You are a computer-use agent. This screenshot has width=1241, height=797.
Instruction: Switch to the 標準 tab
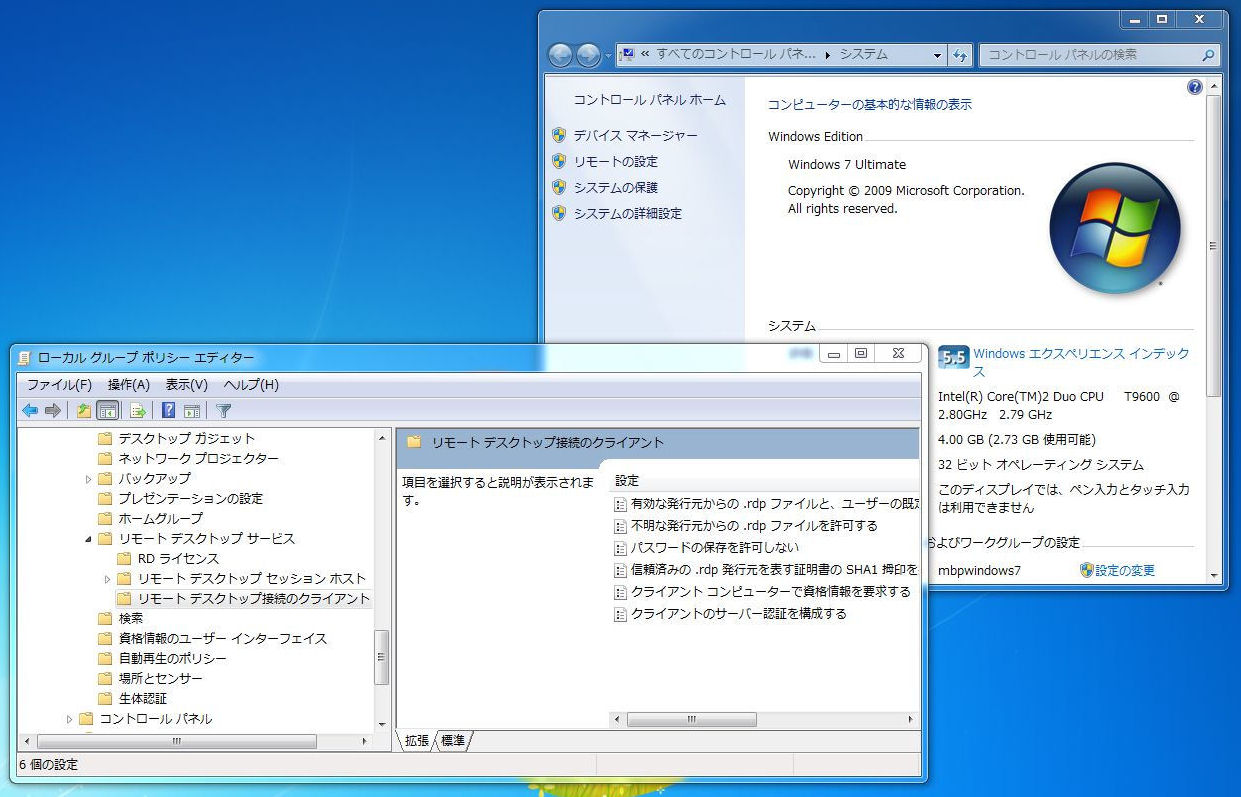pyautogui.click(x=453, y=740)
